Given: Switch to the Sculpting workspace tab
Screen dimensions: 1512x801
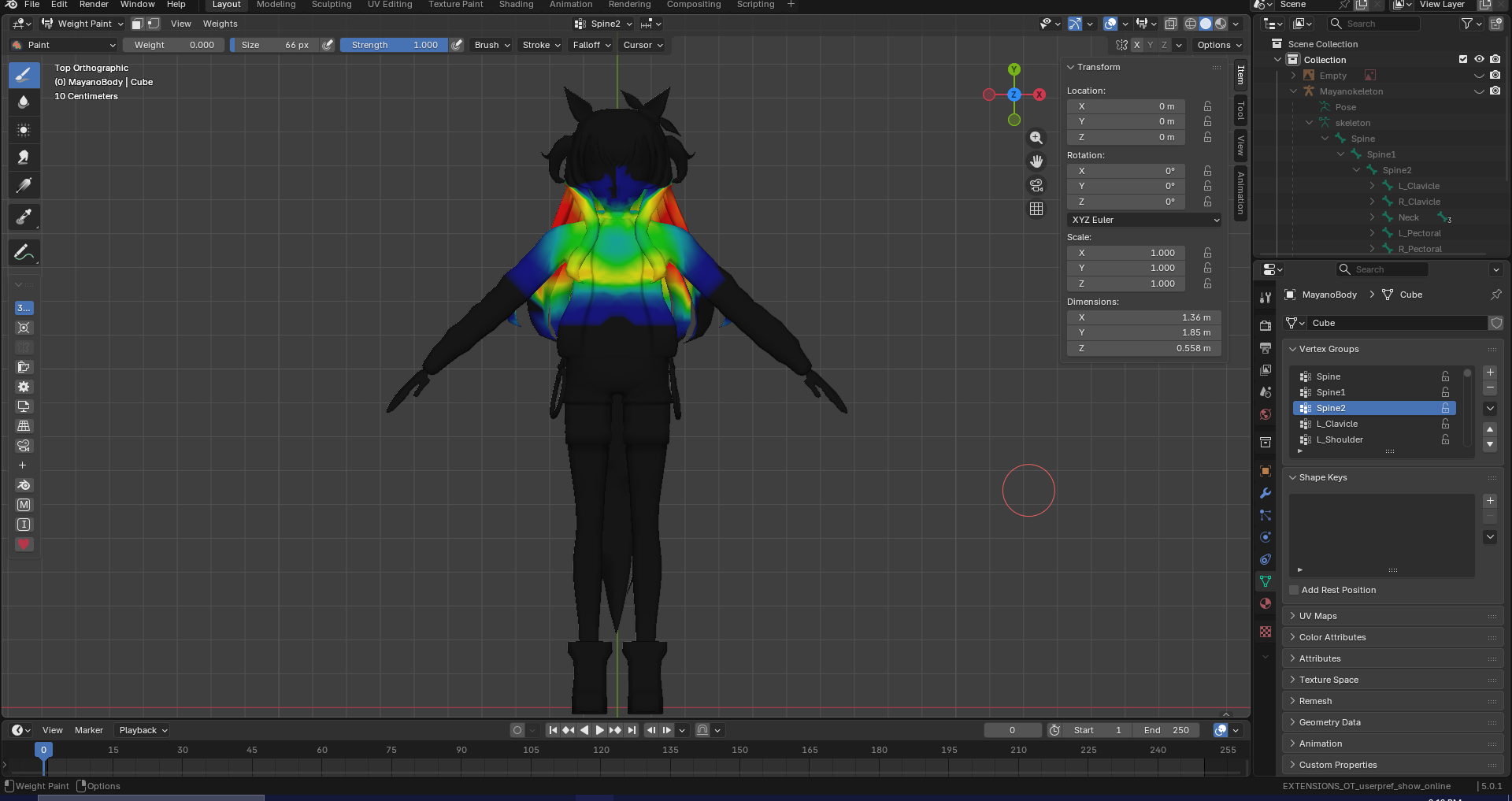Looking at the screenshot, I should 332,5.
